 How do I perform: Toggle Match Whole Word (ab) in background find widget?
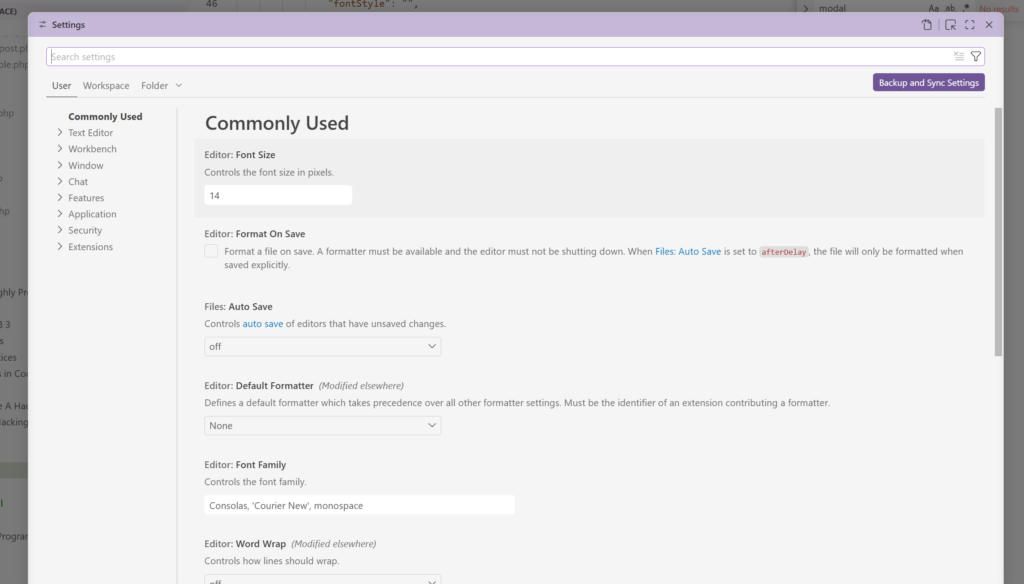pos(950,8)
